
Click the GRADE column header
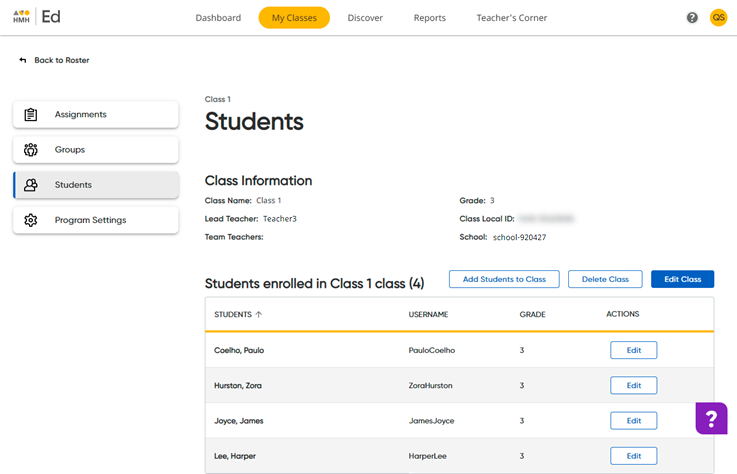(x=533, y=314)
